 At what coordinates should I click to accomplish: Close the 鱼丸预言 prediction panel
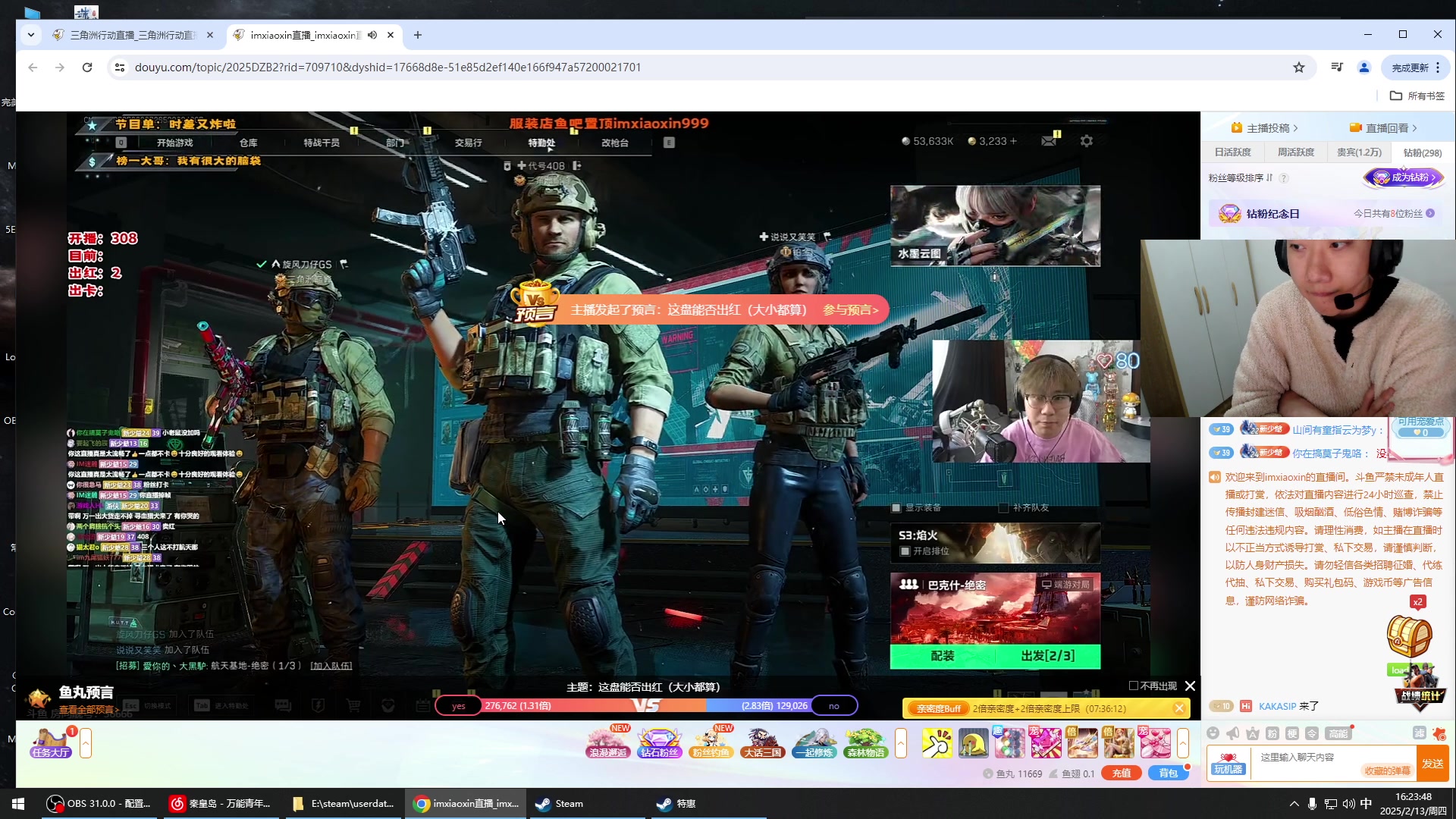(x=1191, y=686)
